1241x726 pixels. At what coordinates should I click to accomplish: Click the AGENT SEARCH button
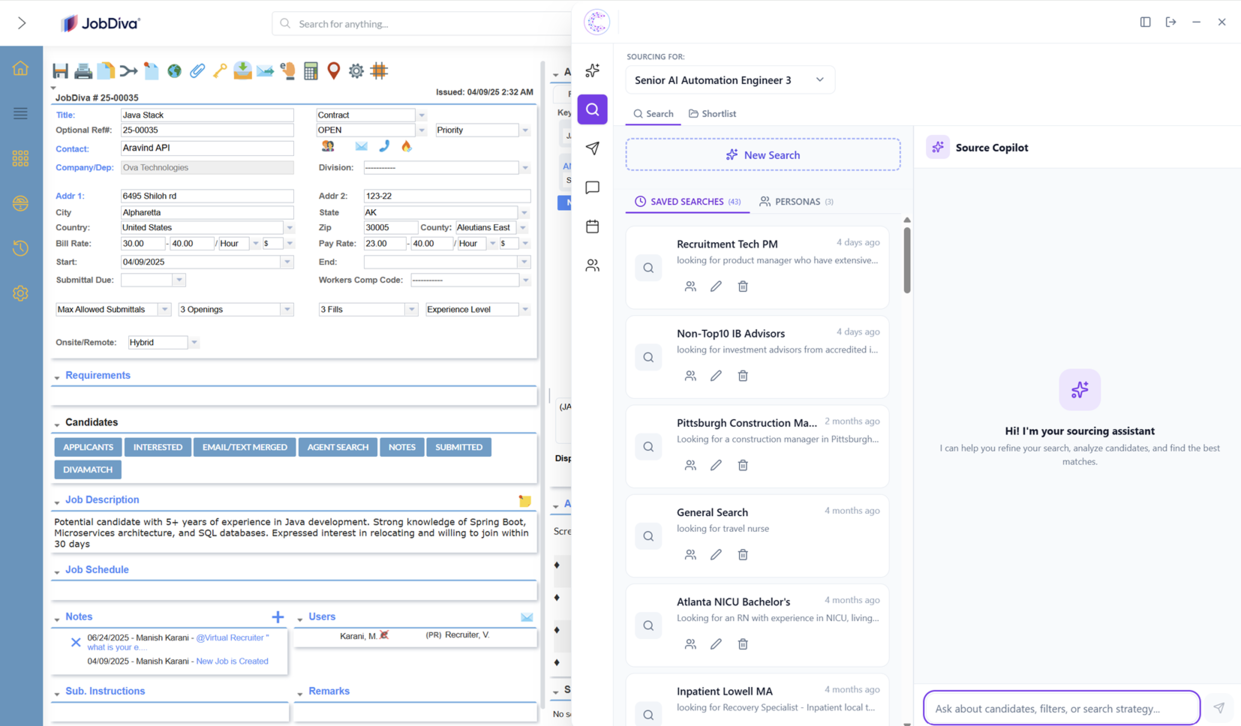[338, 447]
